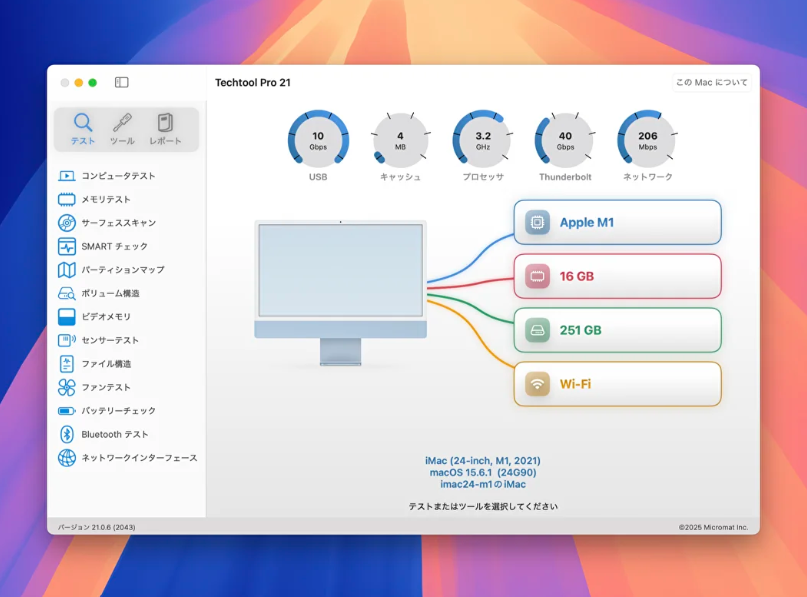Select ボリューム構造 label
This screenshot has height=597, width=807.
click(x=110, y=293)
